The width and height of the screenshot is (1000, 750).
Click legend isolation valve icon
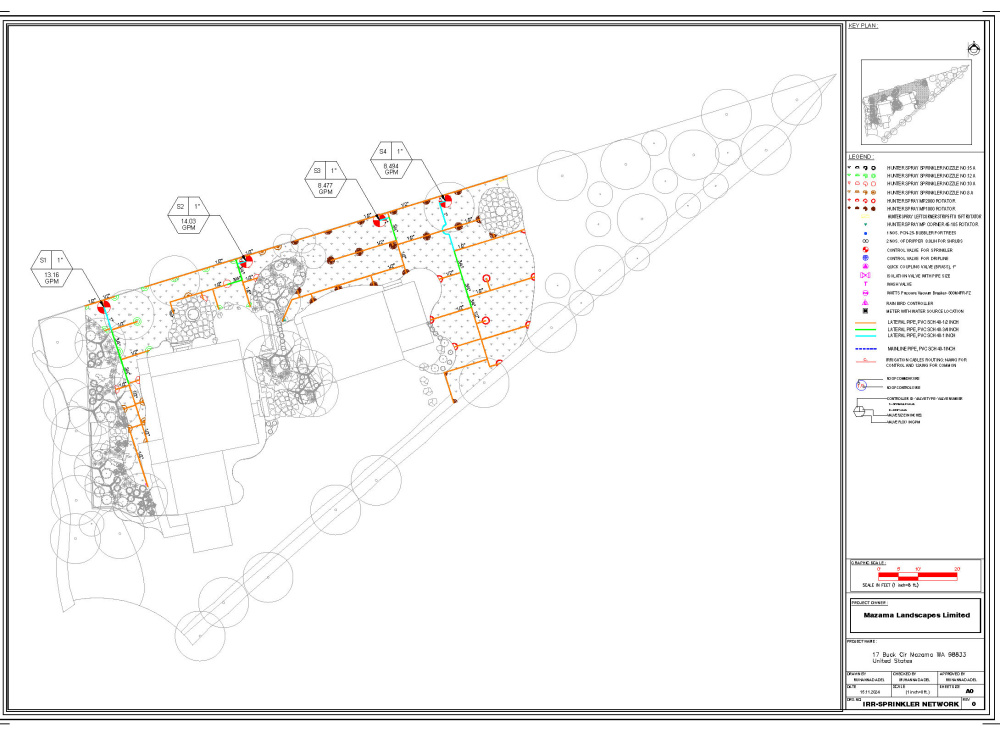click(x=865, y=275)
